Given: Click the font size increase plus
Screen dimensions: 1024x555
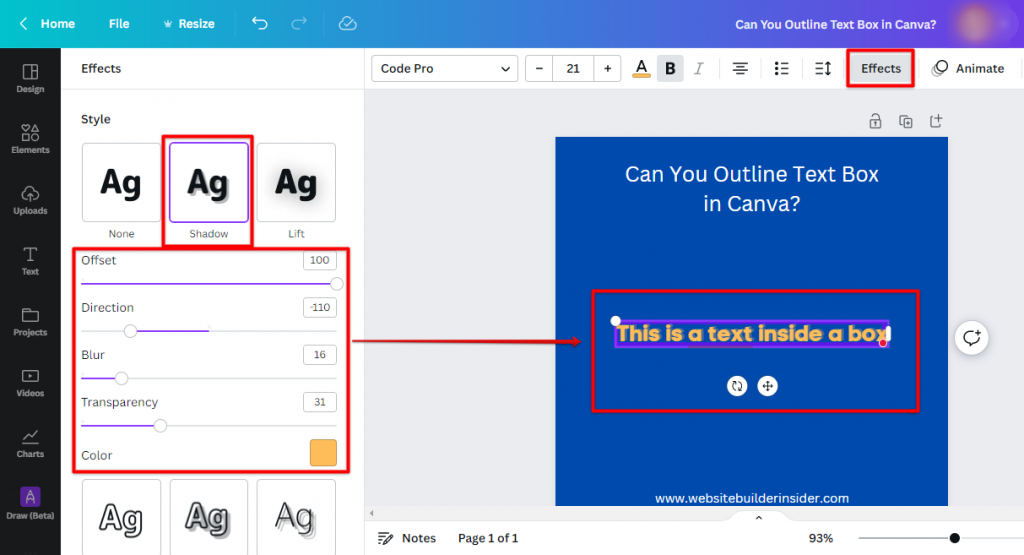Looking at the screenshot, I should [607, 68].
